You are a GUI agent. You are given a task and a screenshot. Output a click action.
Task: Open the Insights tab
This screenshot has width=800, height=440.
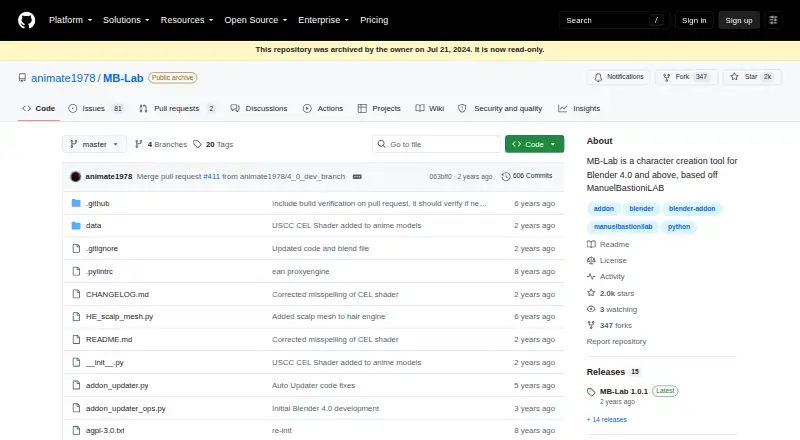[579, 108]
